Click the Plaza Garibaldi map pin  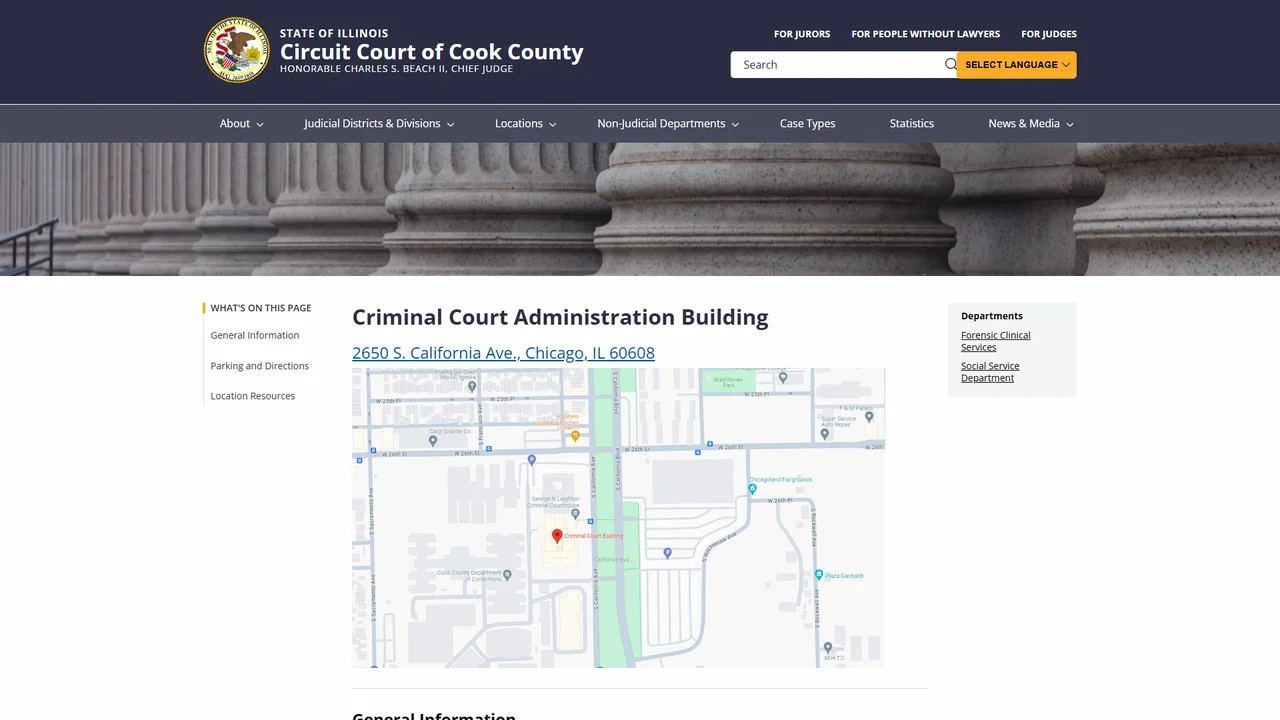[818, 575]
